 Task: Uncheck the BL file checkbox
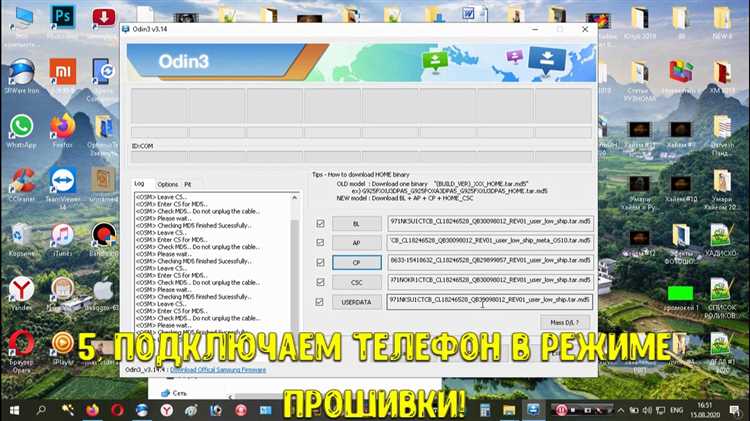tap(320, 223)
